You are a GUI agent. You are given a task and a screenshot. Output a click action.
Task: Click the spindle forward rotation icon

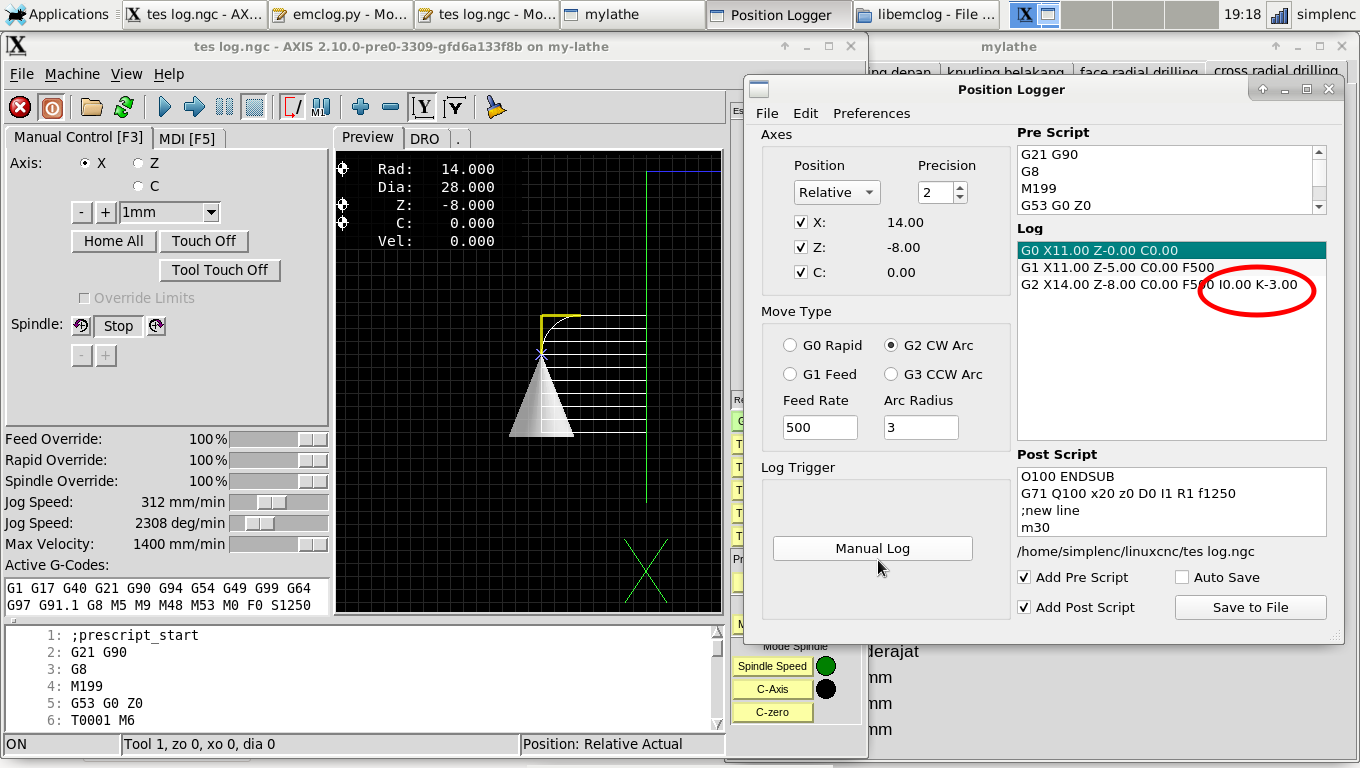pos(157,326)
